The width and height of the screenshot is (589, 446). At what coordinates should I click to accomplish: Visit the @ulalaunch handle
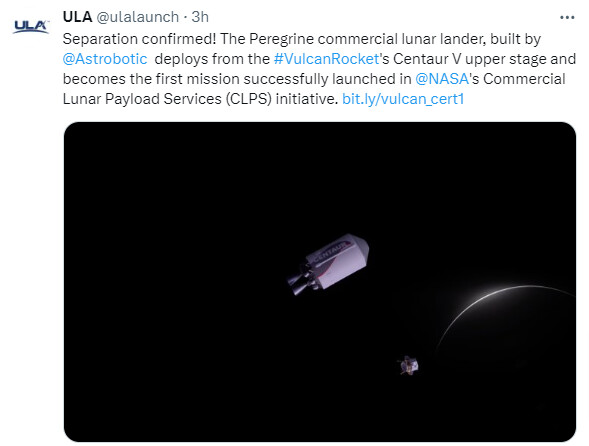point(137,17)
